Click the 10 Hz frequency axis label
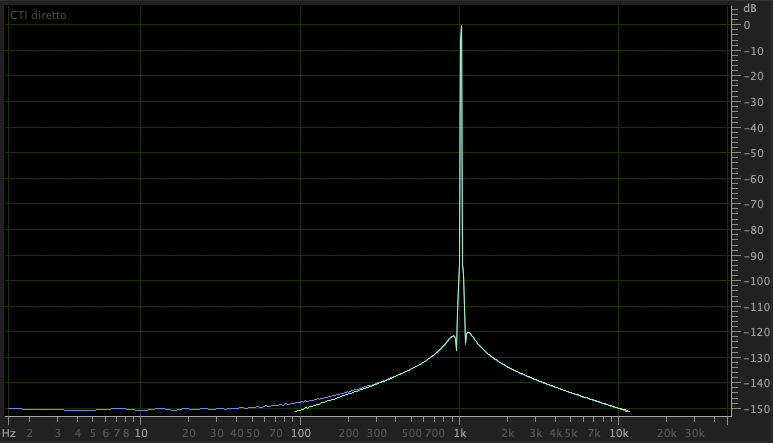This screenshot has height=443, width=773. coord(141,433)
